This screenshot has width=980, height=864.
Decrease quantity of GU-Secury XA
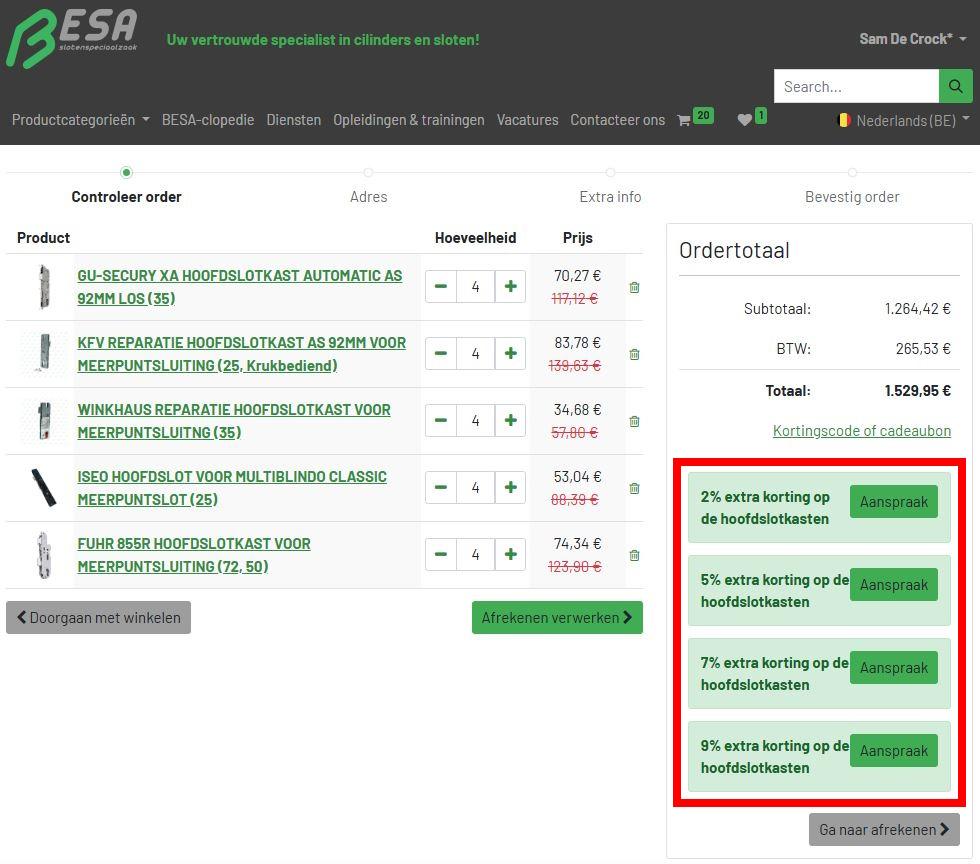click(x=440, y=286)
